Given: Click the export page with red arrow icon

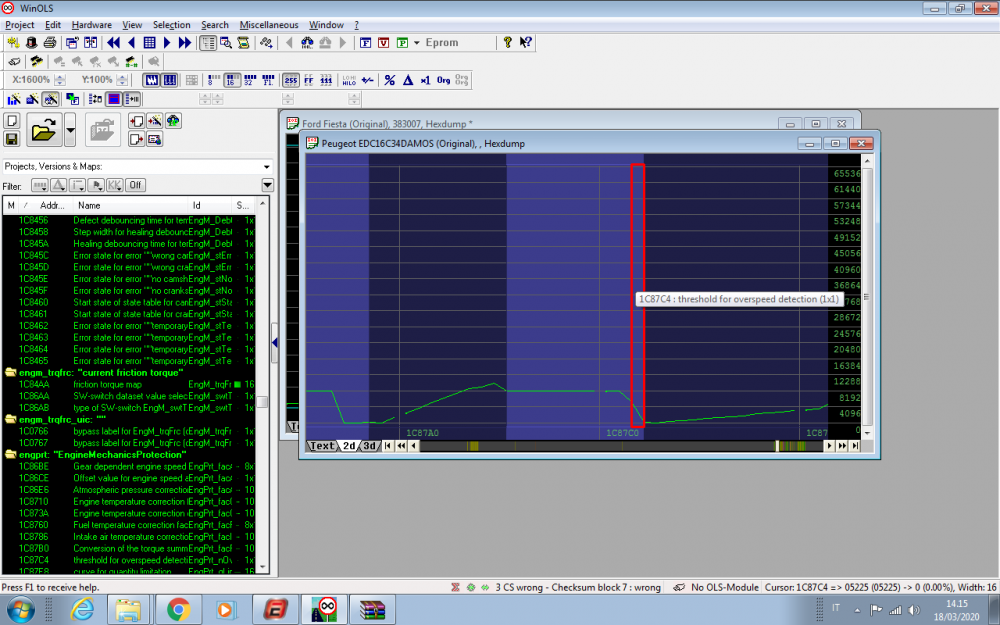Looking at the screenshot, I should point(136,139).
